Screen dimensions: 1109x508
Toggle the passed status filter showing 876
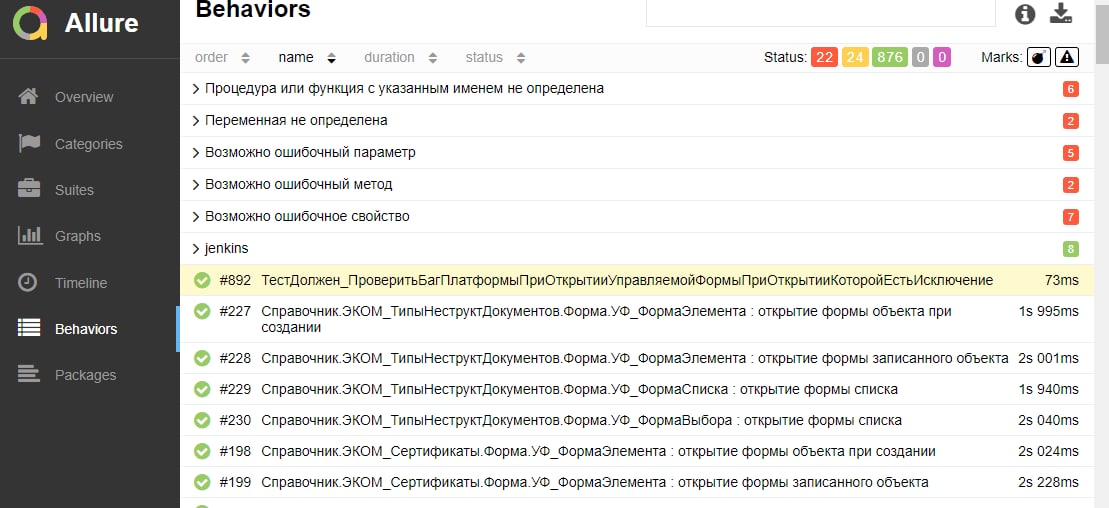pos(889,57)
